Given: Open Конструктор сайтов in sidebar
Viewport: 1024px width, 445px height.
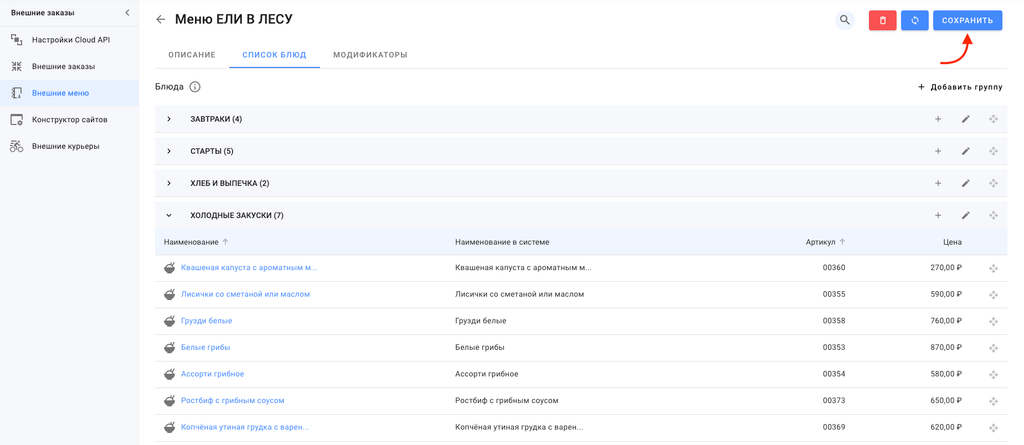Looking at the screenshot, I should tap(70, 120).
